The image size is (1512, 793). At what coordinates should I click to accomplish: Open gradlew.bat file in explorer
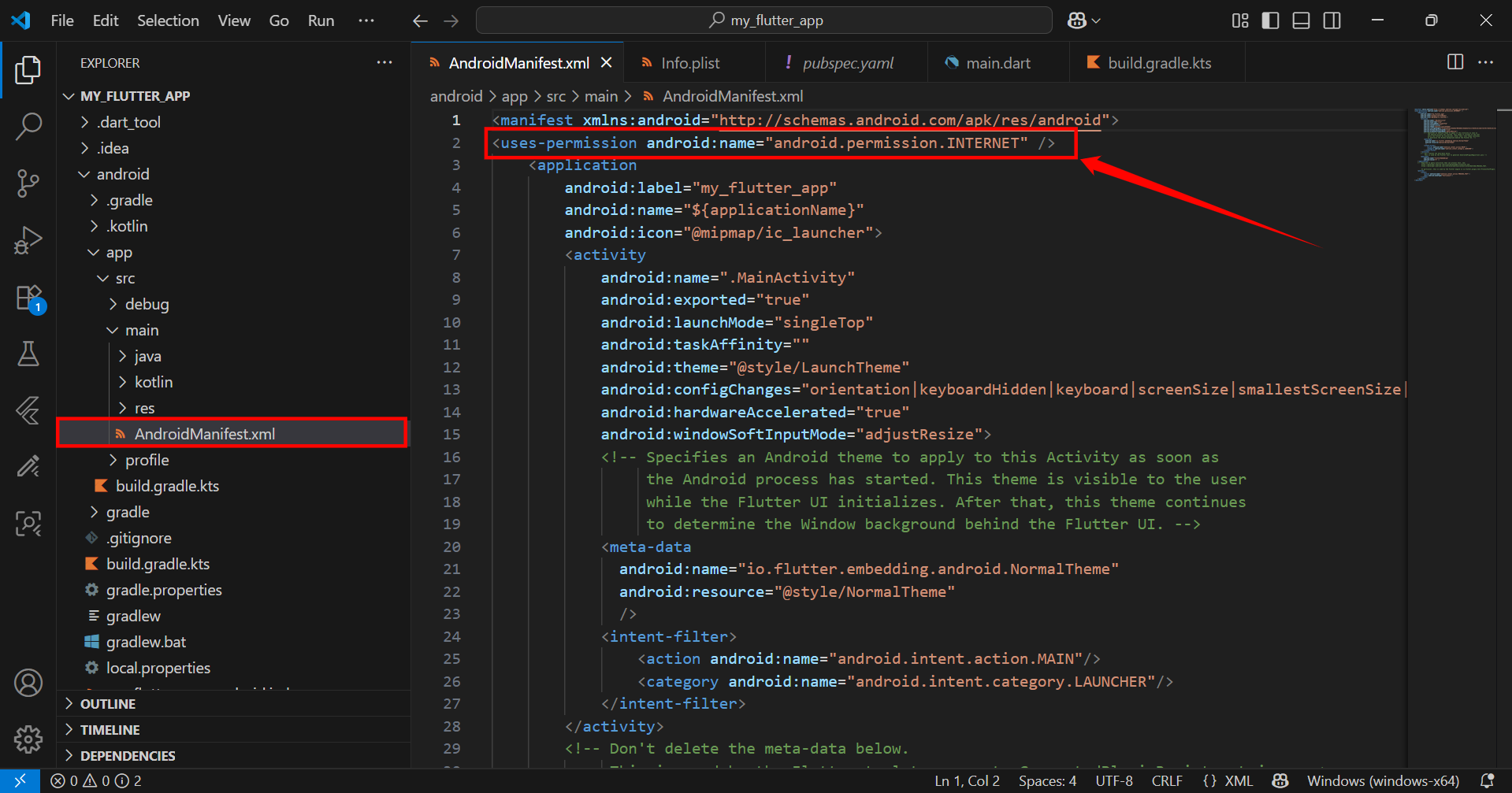(x=234, y=642)
